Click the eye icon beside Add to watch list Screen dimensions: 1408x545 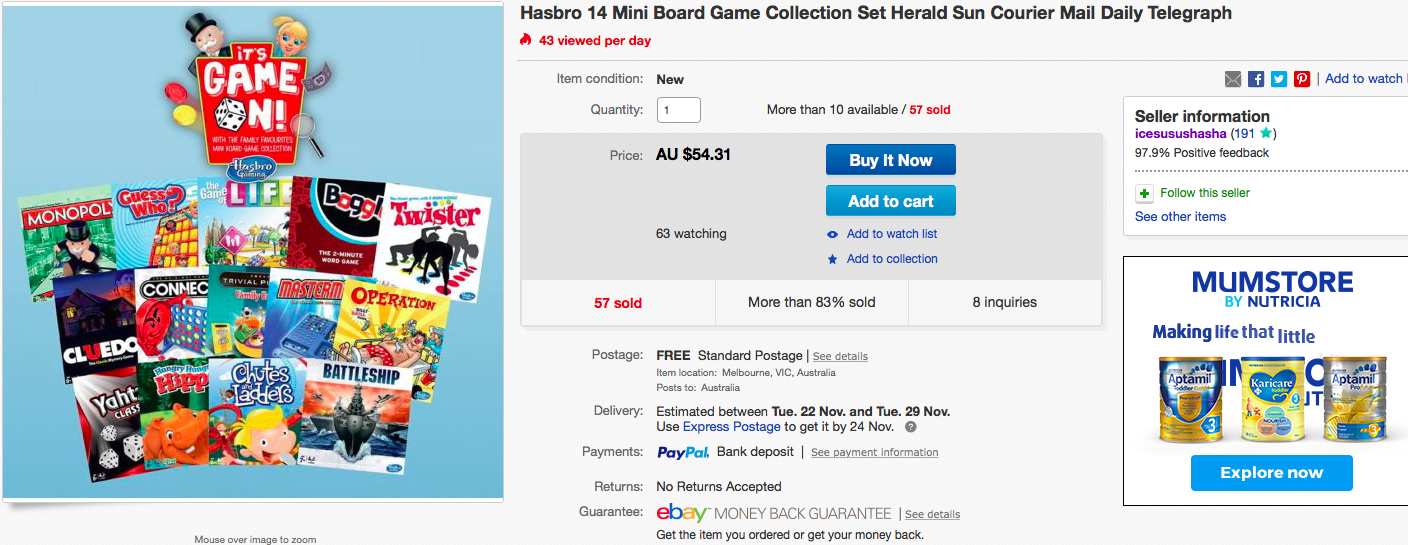pos(833,234)
